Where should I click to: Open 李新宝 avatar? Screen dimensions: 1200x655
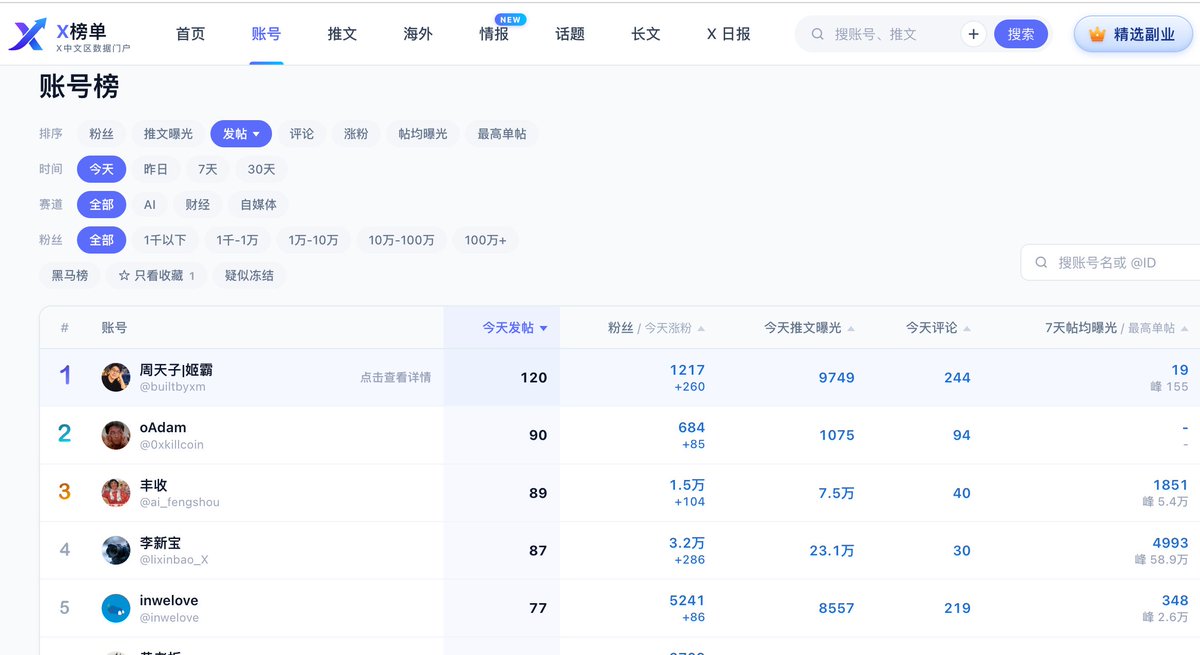point(116,550)
